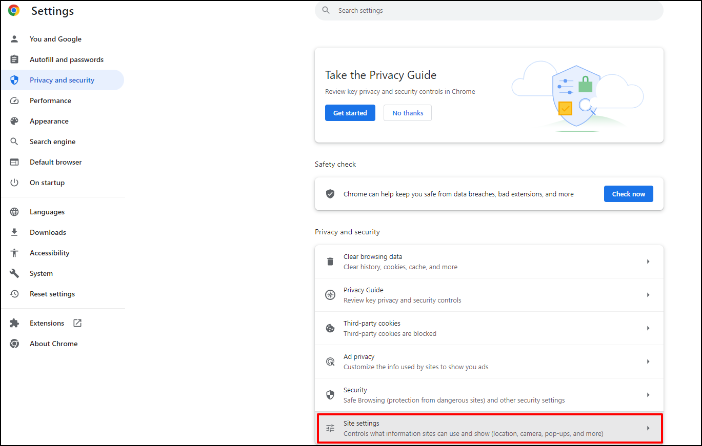
Task: Click the Appearance palette icon
Action: (14, 121)
